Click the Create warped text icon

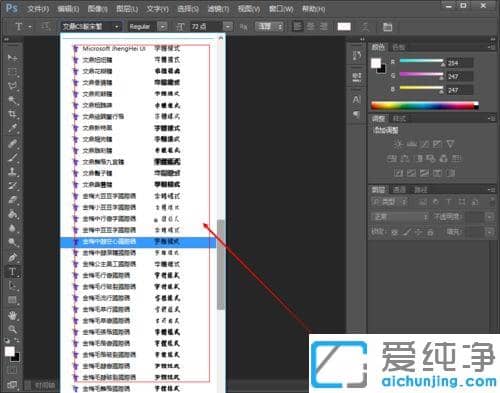point(365,27)
